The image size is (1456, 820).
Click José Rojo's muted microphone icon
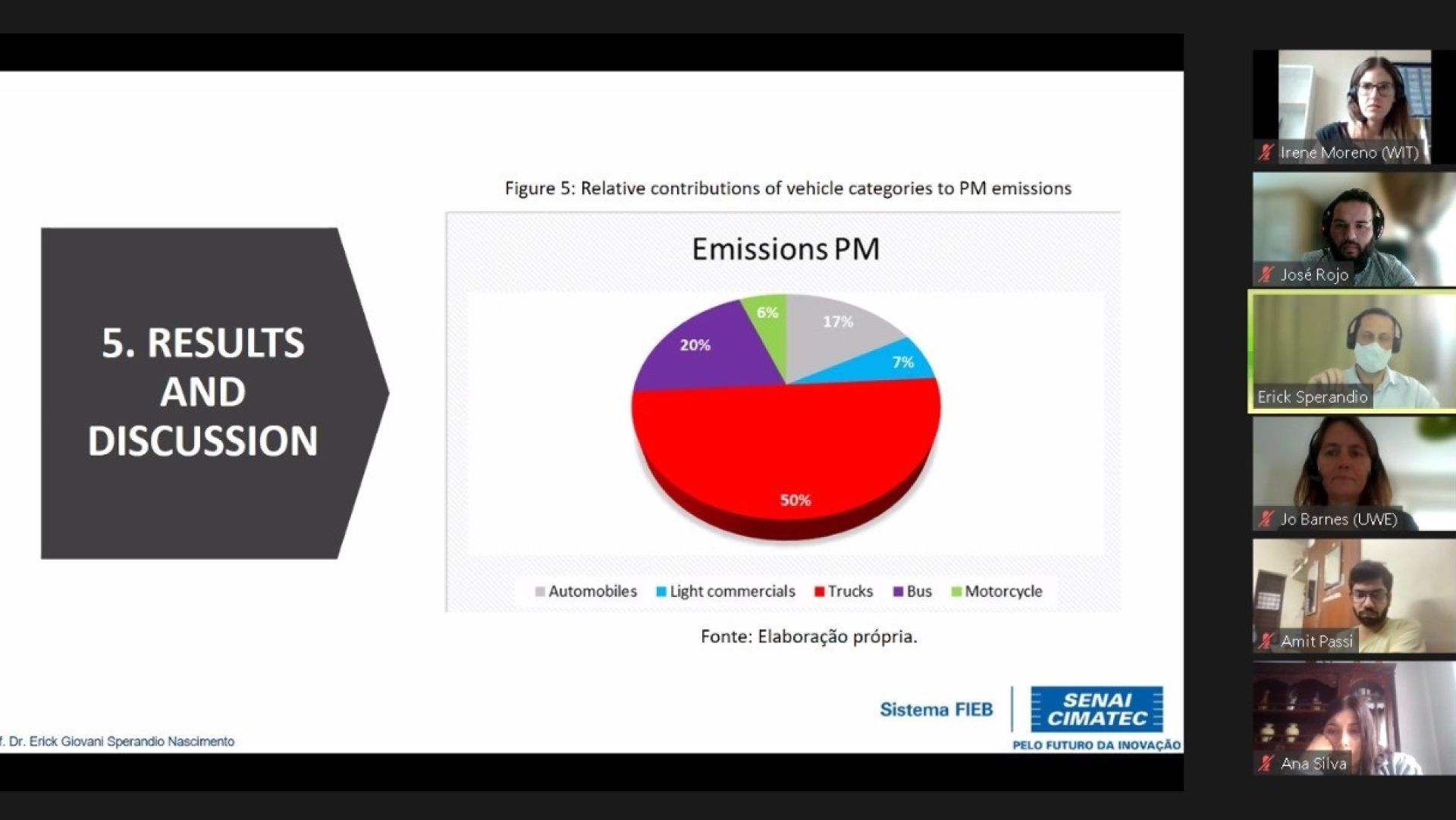(1265, 274)
